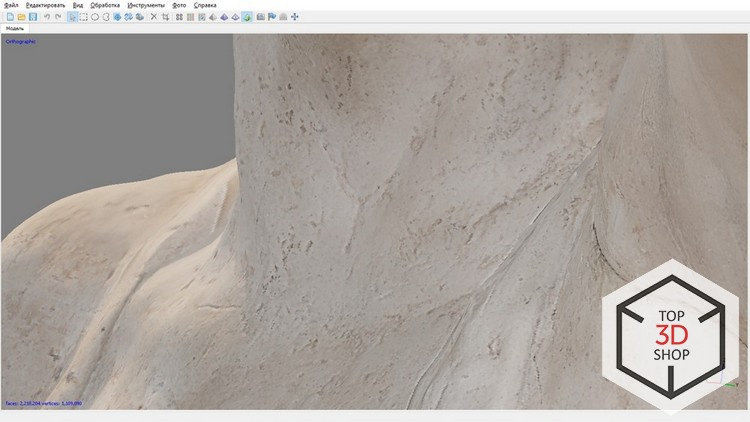
Task: Reset the view with the cross arrows icon
Action: point(295,17)
